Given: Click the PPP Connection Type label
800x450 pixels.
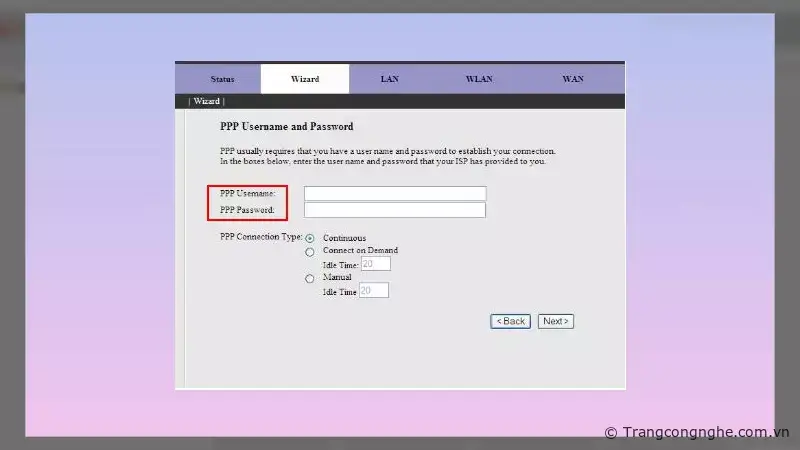Looking at the screenshot, I should tap(260, 237).
